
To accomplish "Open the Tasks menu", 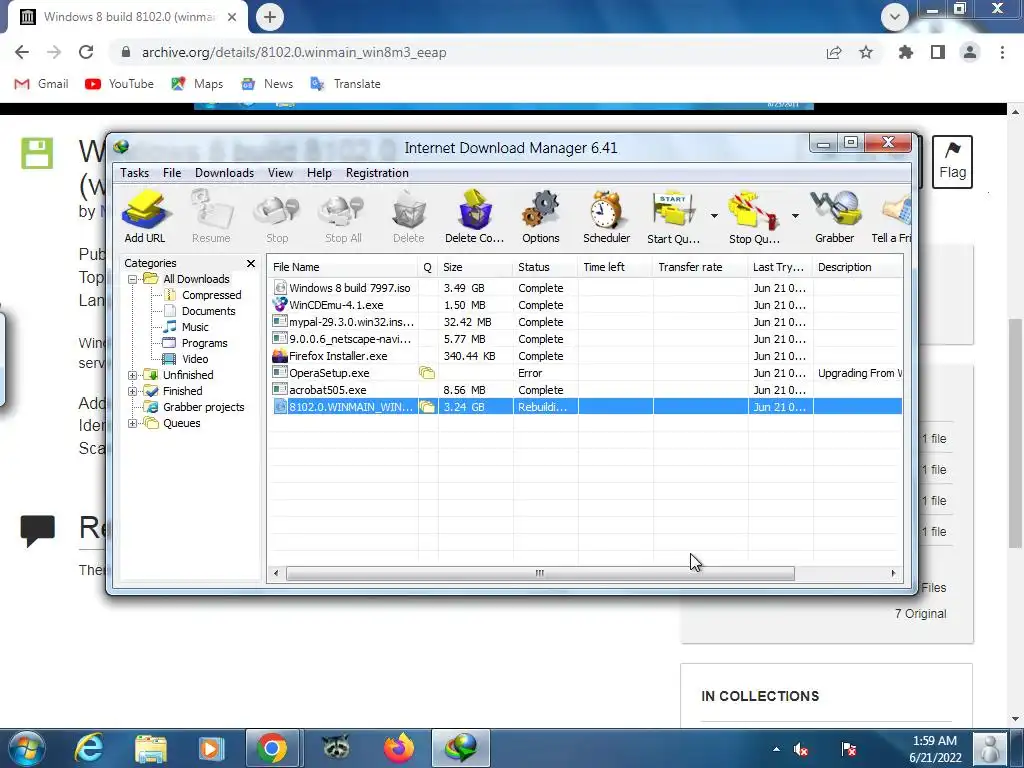I will 135,173.
